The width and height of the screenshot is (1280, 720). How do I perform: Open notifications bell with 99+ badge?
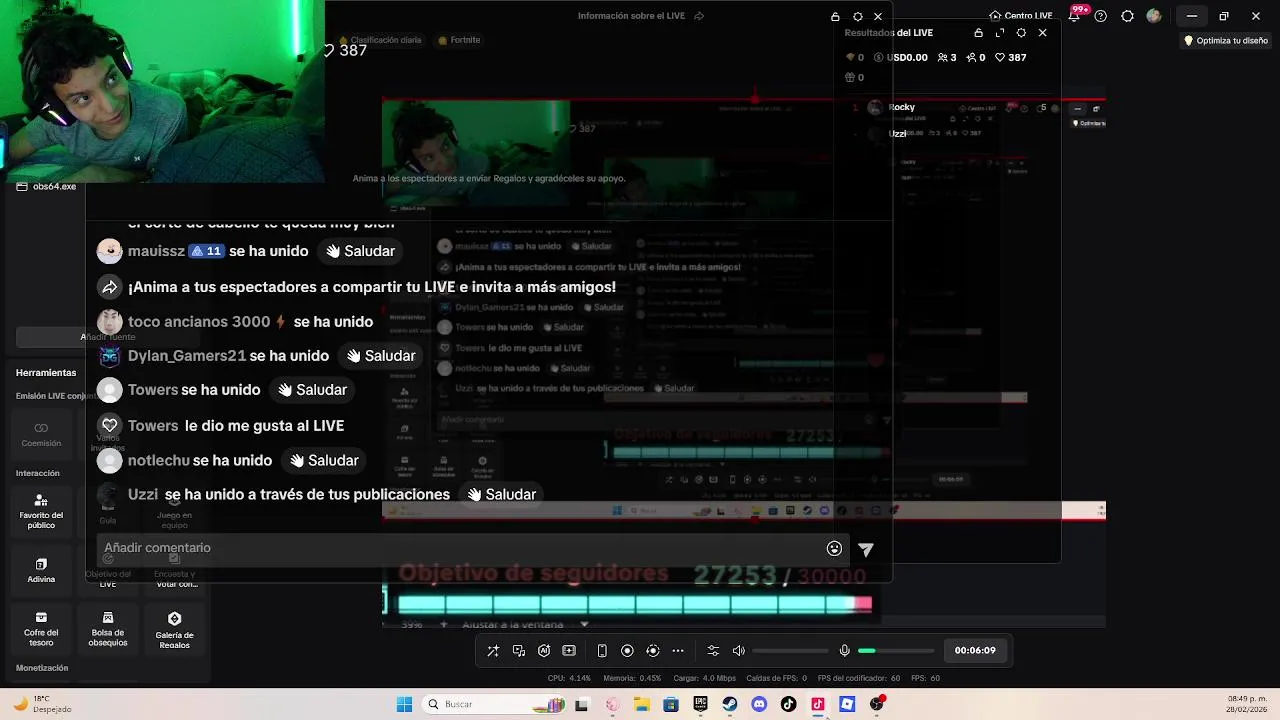[x=1075, y=15]
